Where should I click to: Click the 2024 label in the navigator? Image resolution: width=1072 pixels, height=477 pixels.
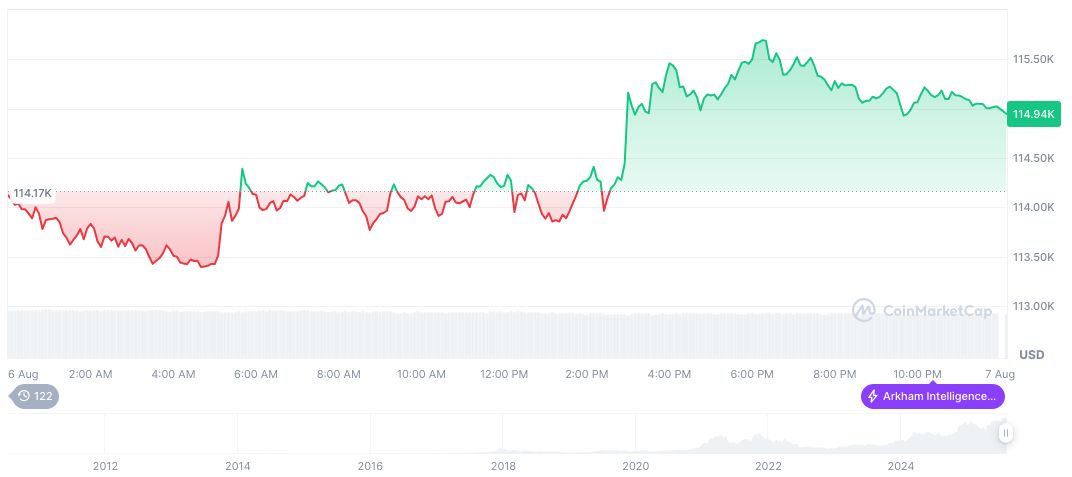coord(901,465)
